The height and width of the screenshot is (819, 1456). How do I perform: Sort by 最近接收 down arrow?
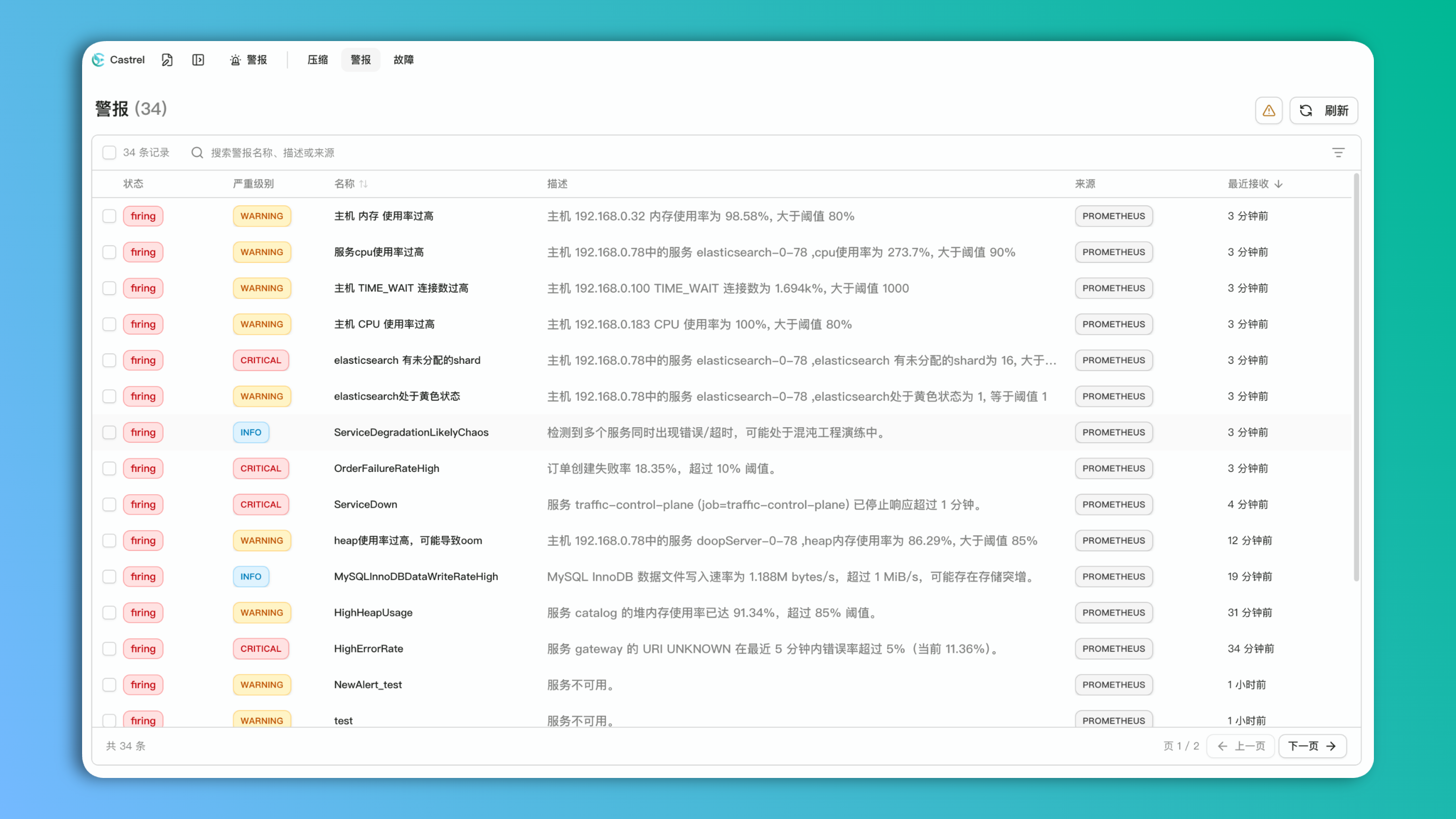(x=1278, y=183)
